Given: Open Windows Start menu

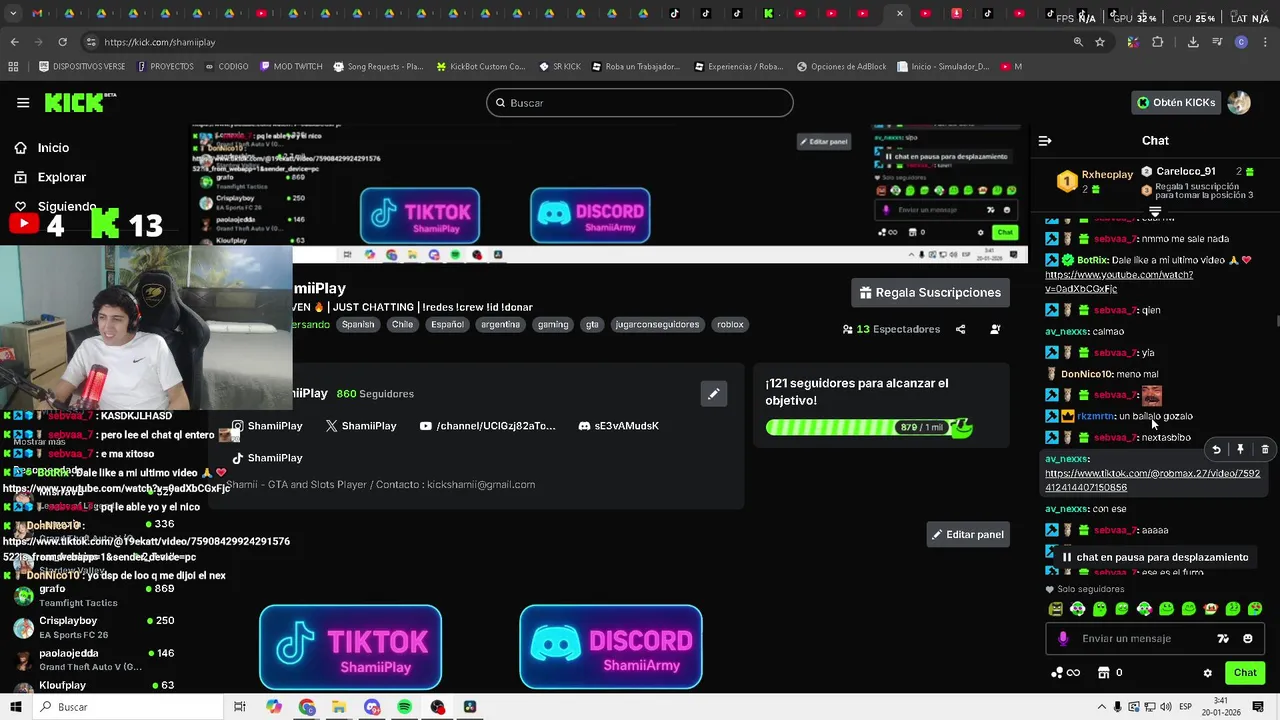Looking at the screenshot, I should [15, 707].
